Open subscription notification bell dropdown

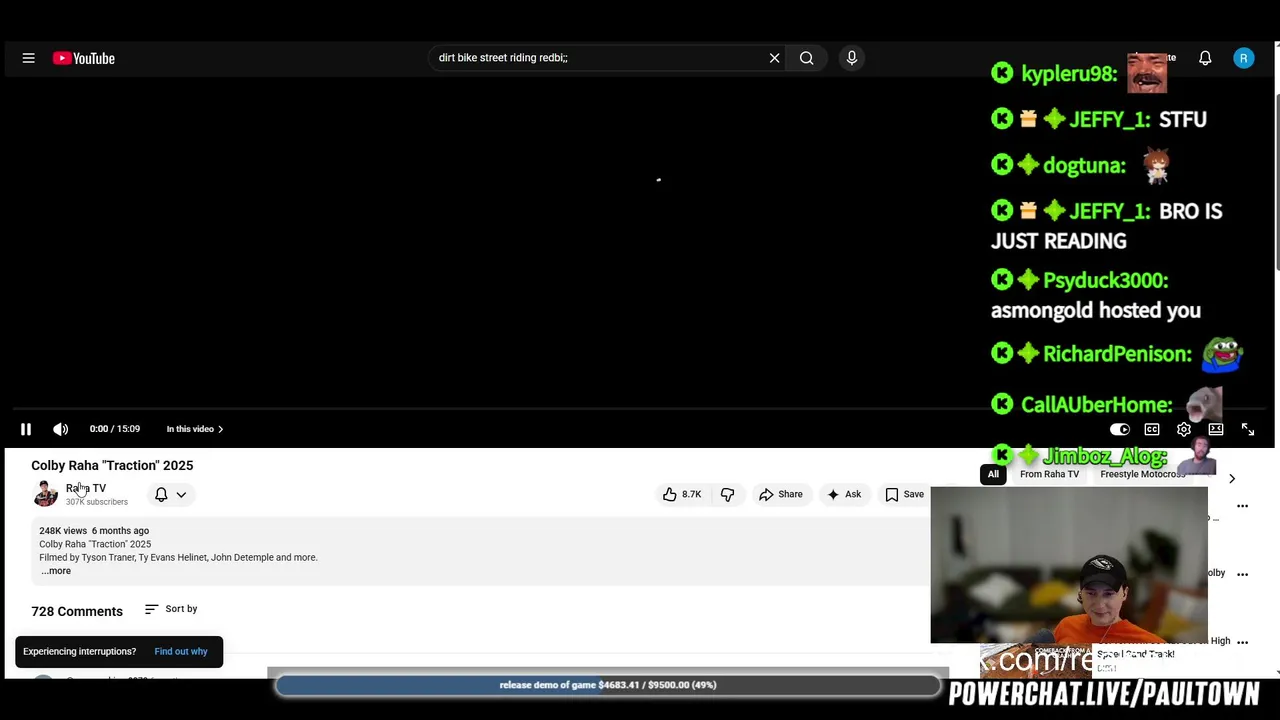click(170, 494)
